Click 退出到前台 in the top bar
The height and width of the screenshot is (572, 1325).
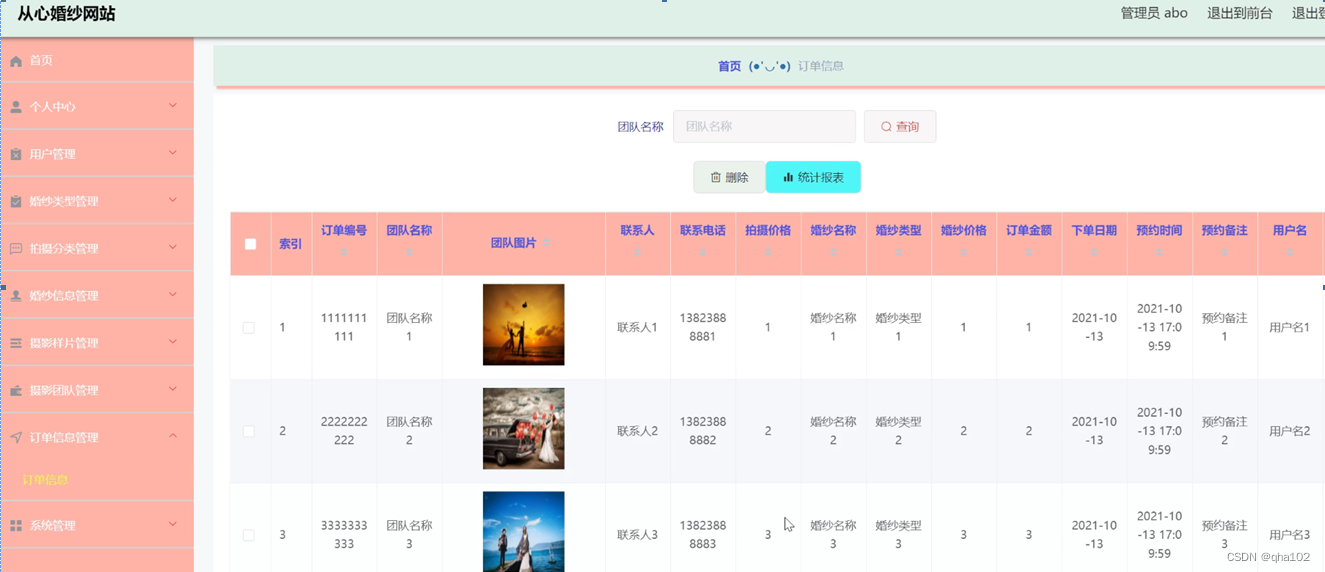click(1240, 13)
